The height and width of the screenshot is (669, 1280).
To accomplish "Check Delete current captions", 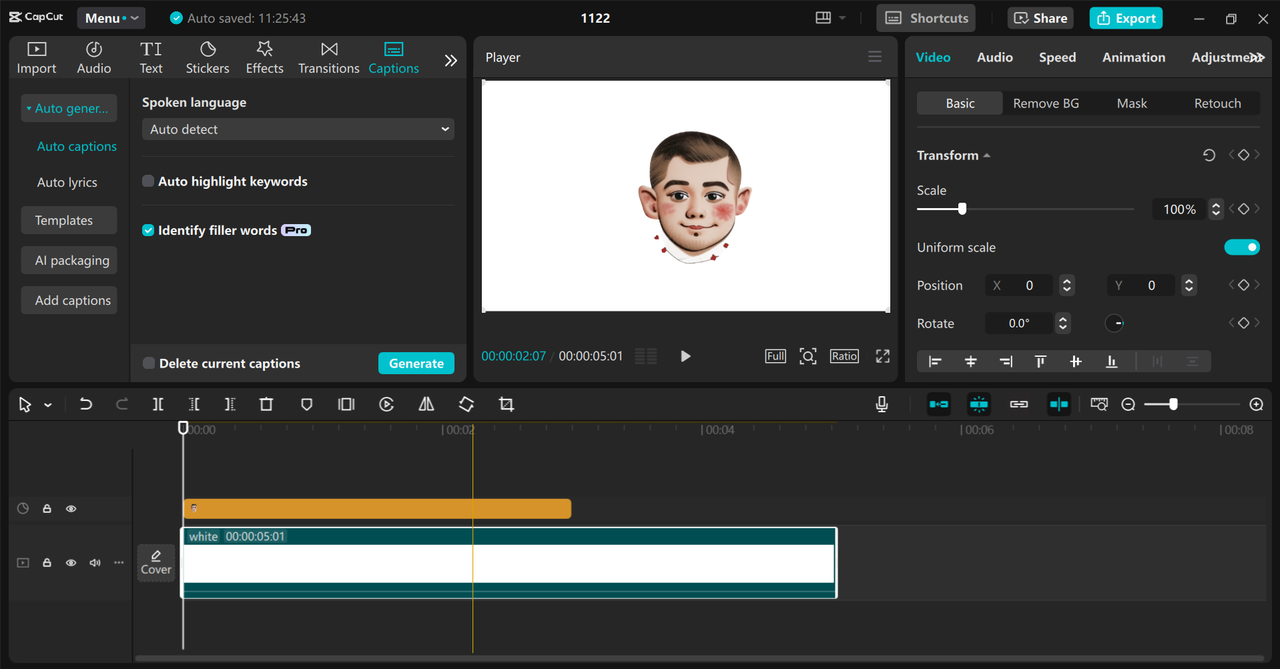I will (149, 363).
